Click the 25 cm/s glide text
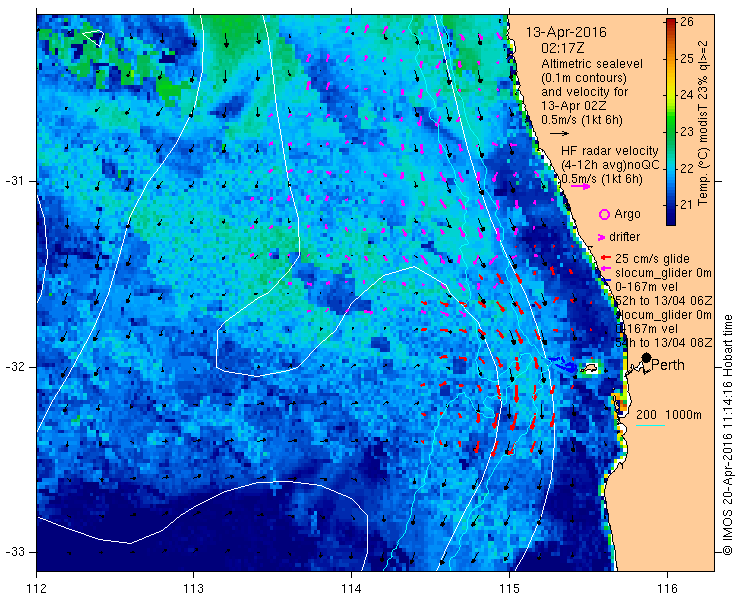Viewport: 740px width, 600px height. [x=652, y=259]
